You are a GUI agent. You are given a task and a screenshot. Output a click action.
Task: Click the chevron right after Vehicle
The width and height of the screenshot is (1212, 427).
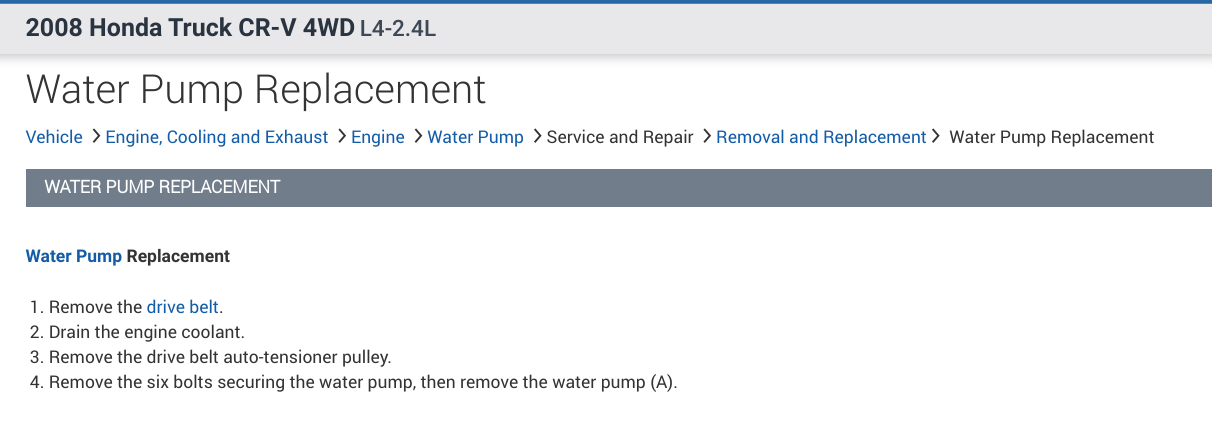(x=95, y=136)
